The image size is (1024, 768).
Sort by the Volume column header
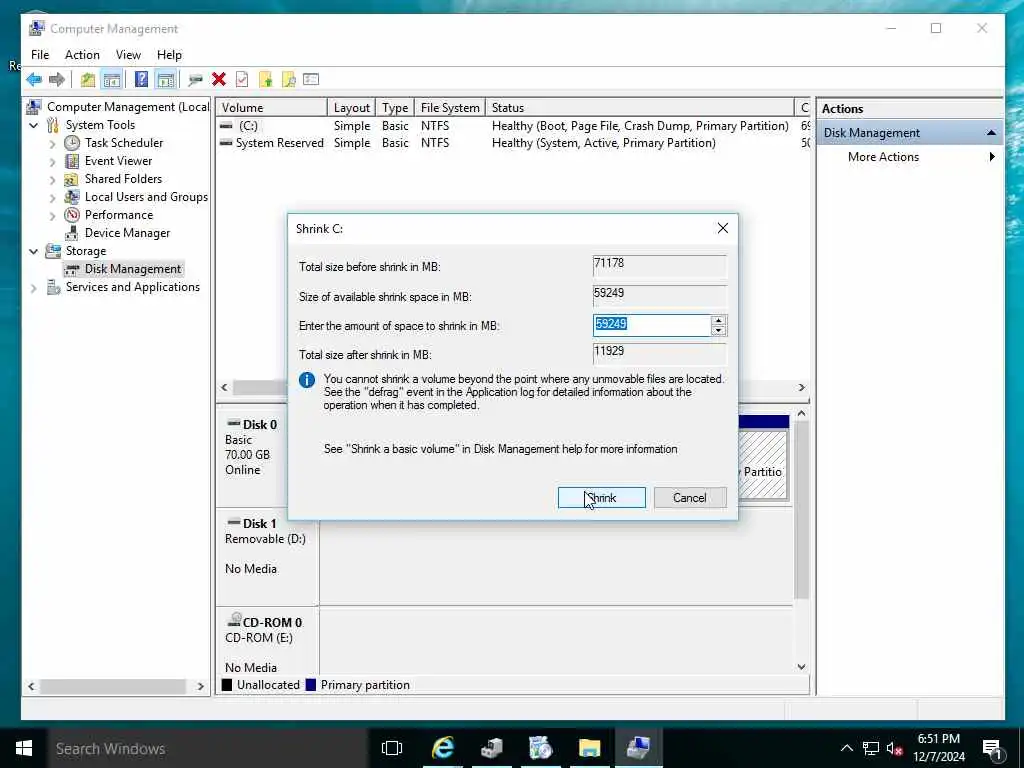click(271, 108)
